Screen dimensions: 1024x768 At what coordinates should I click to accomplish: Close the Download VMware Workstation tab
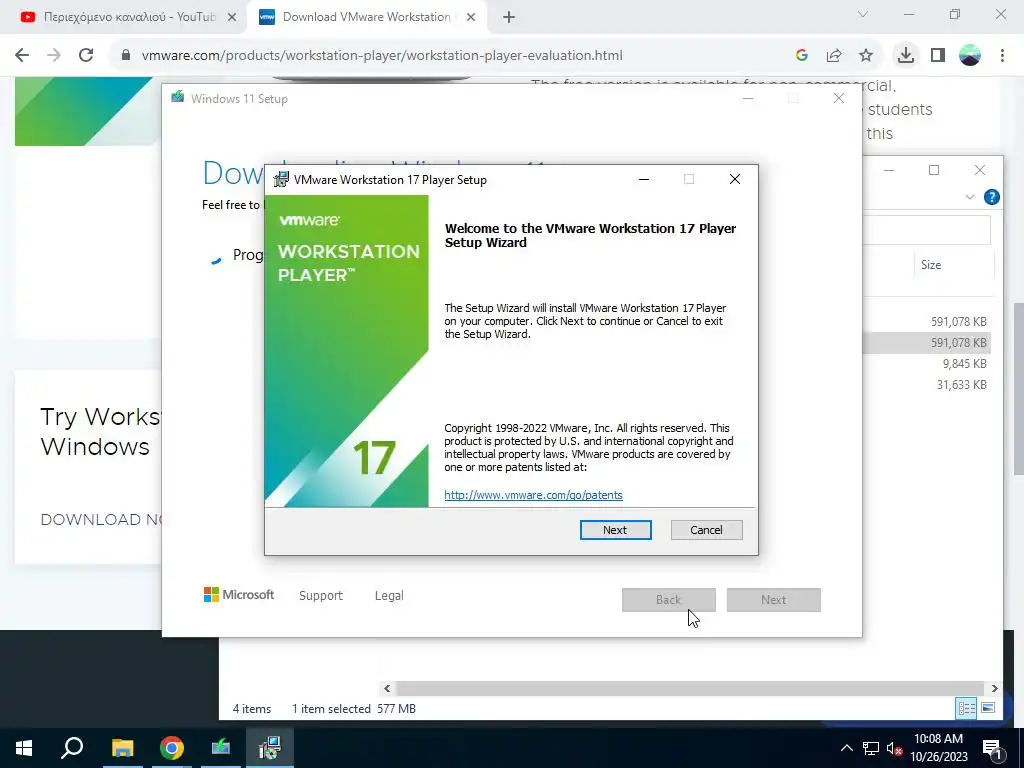pos(471,18)
